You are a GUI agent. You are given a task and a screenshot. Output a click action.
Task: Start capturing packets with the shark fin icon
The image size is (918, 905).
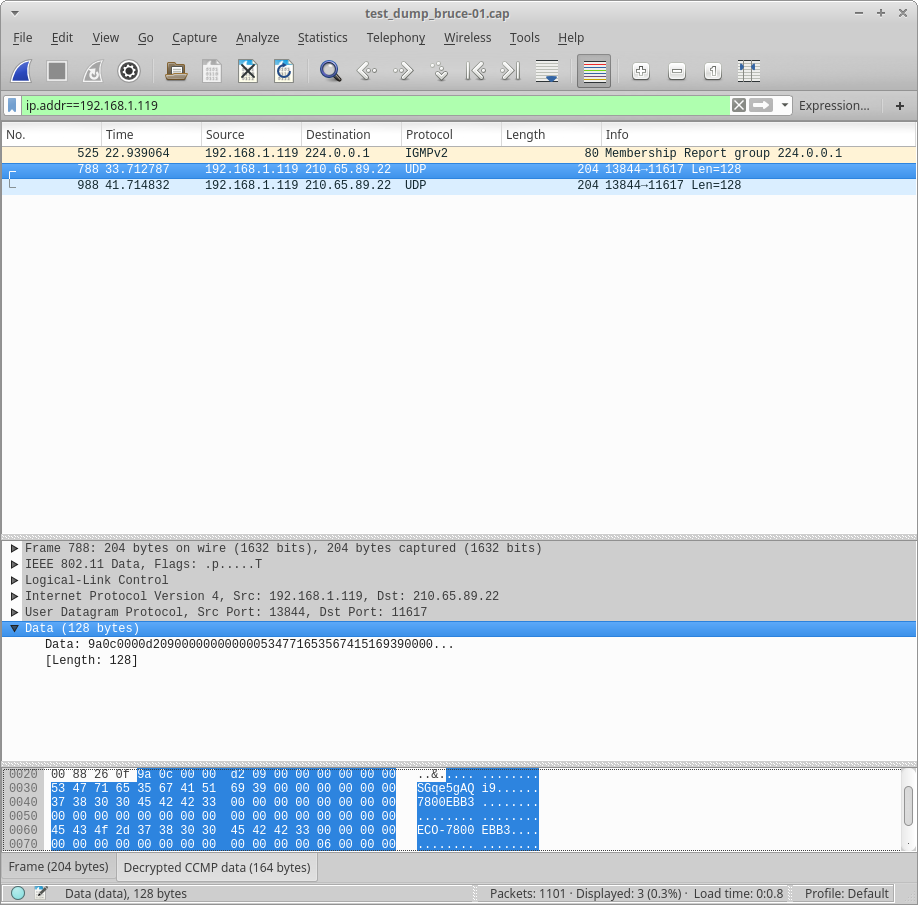coord(21,71)
